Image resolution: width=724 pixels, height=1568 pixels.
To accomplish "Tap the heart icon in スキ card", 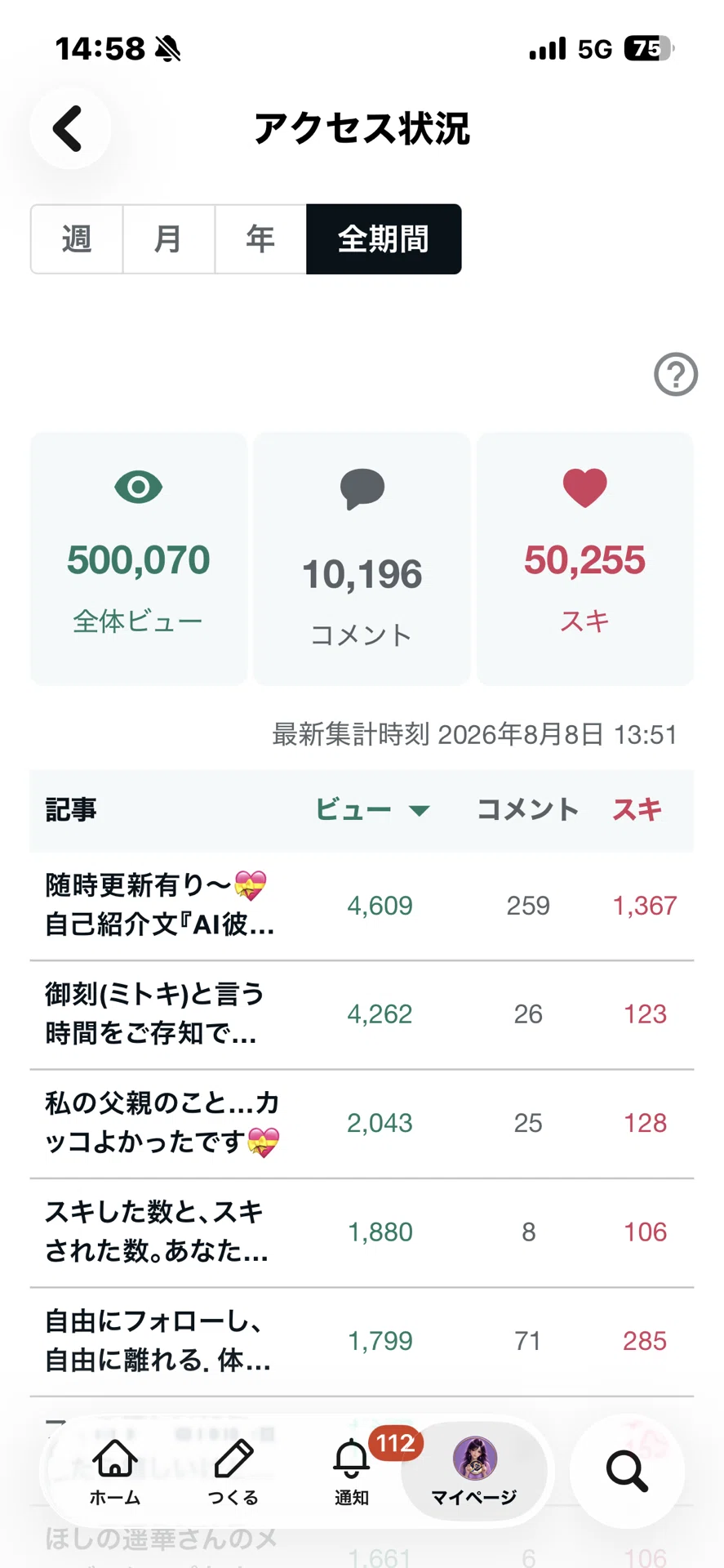I will (x=585, y=488).
